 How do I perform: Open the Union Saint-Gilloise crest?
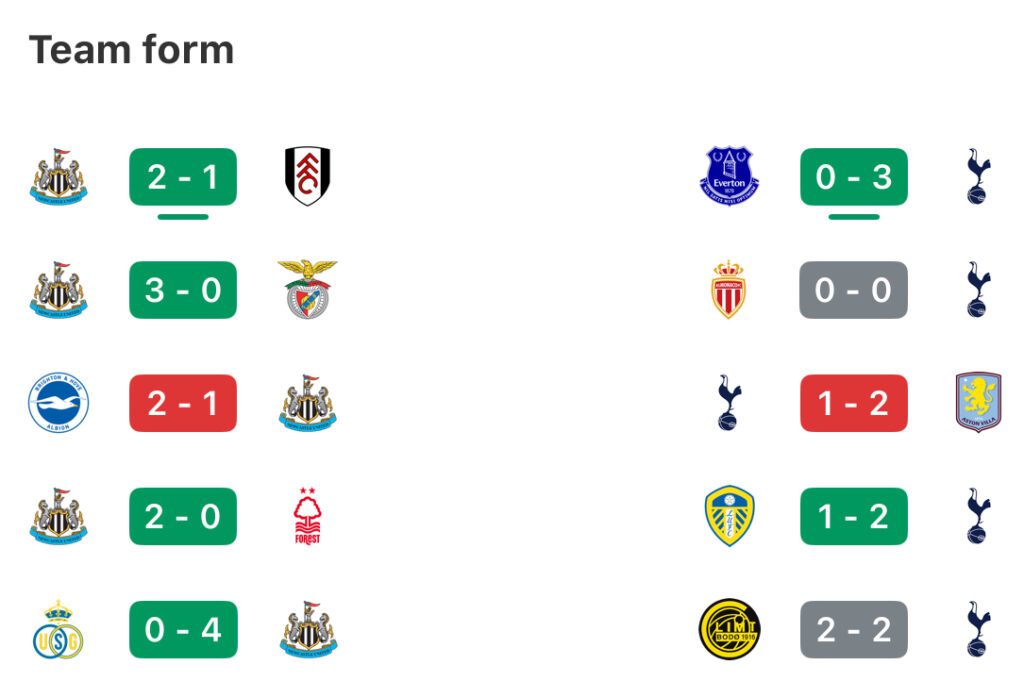(58, 630)
